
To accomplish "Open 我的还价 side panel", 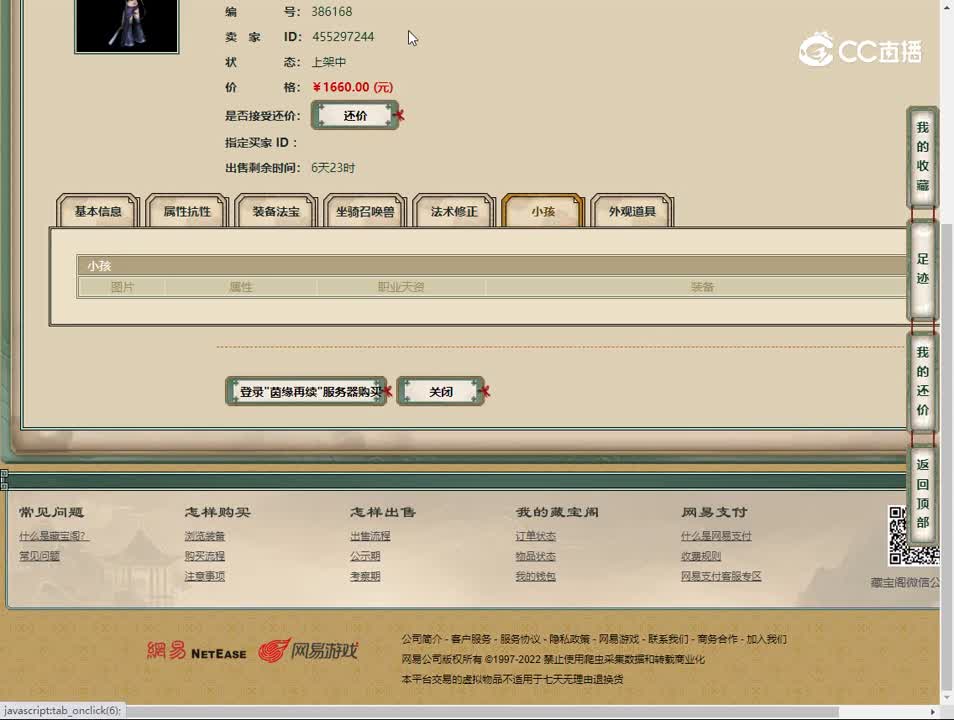I will pyautogui.click(x=922, y=381).
